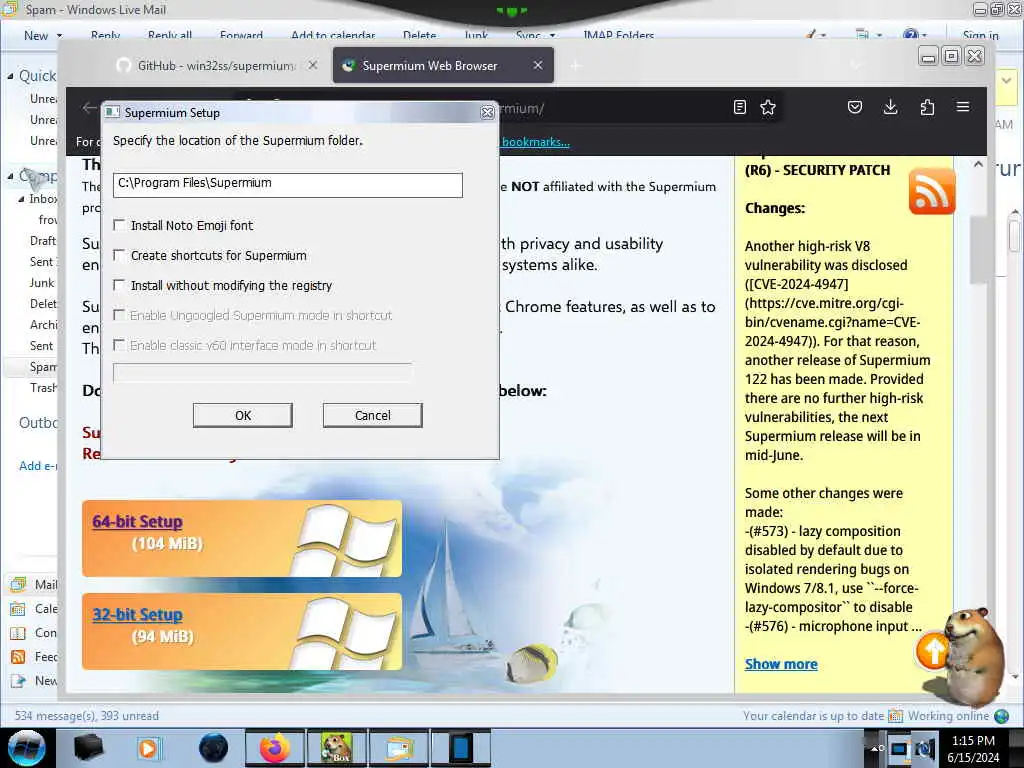This screenshot has width=1024, height=768.
Task: Open Windows Live Mail taskbar icon
Action: coord(400,748)
